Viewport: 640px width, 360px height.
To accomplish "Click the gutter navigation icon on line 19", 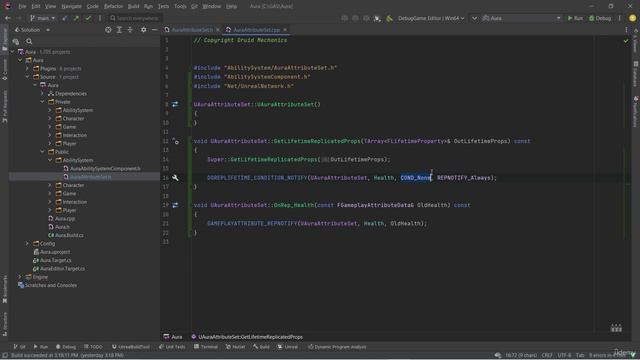I will (x=175, y=205).
